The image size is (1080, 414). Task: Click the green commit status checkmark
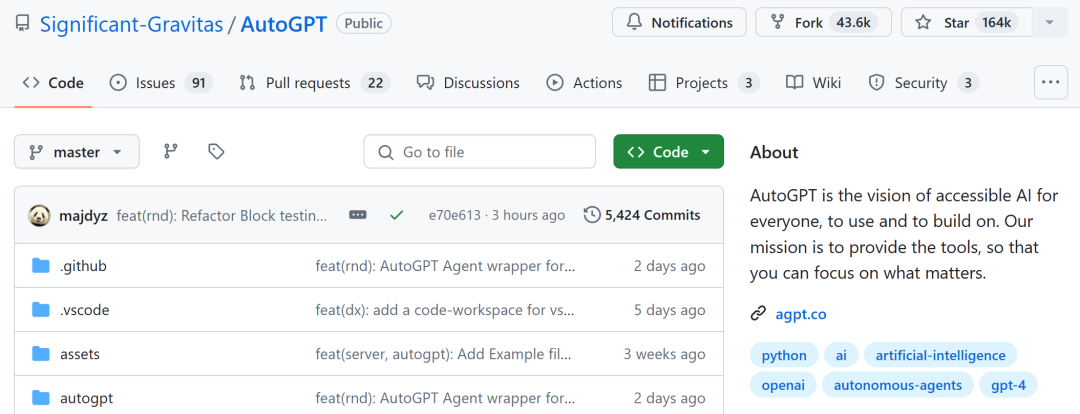pyautogui.click(x=396, y=215)
